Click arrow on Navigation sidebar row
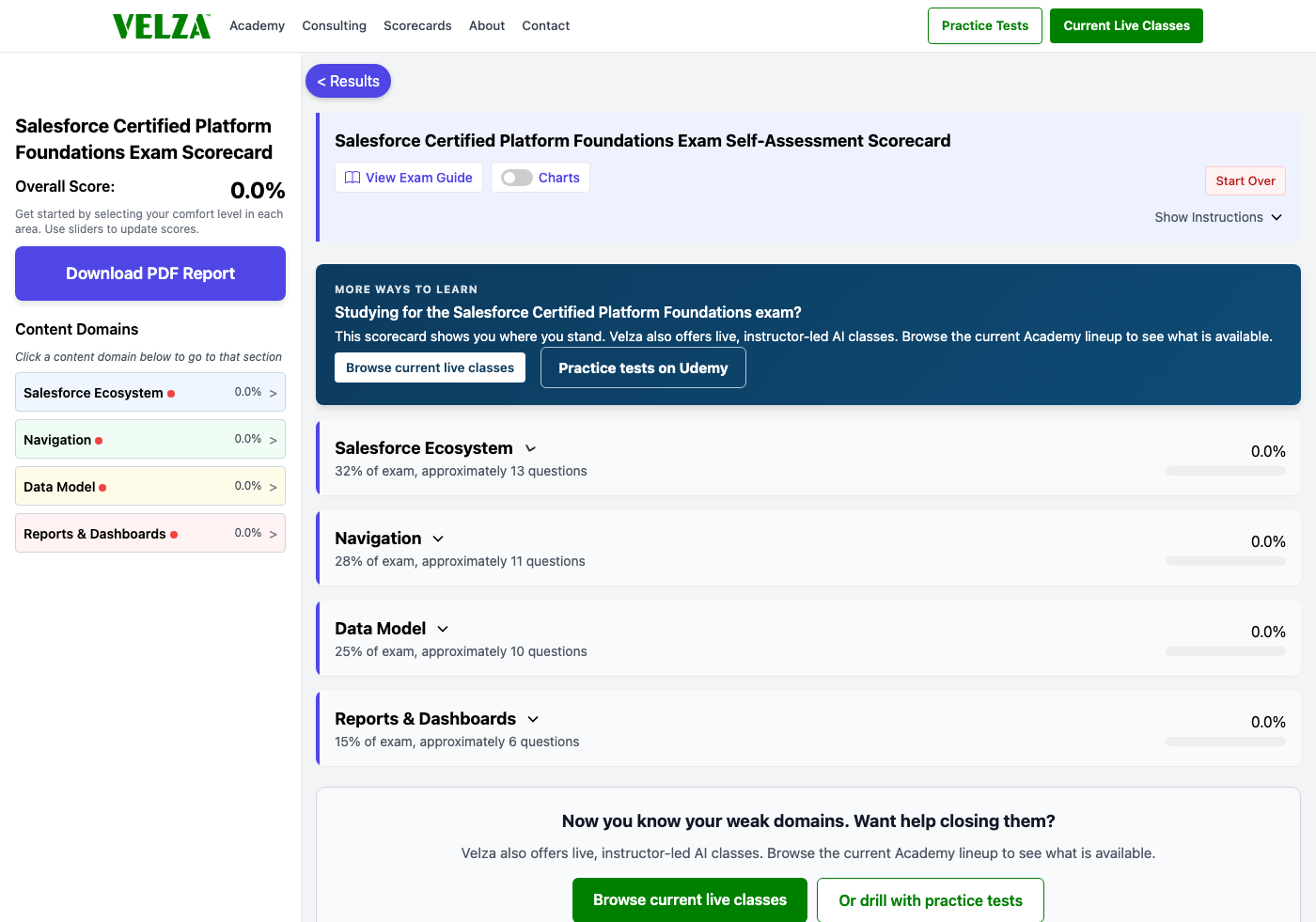1316x922 pixels. point(274,441)
